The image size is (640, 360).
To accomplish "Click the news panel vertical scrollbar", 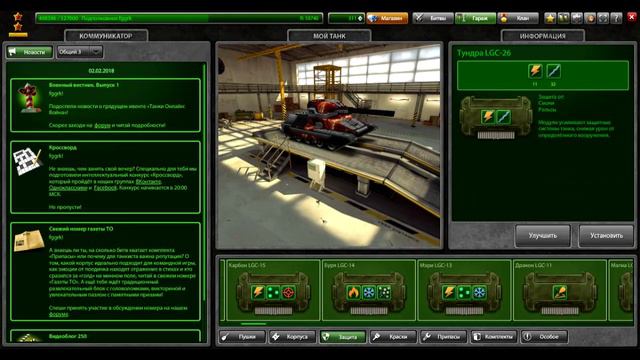I will coord(204,182).
